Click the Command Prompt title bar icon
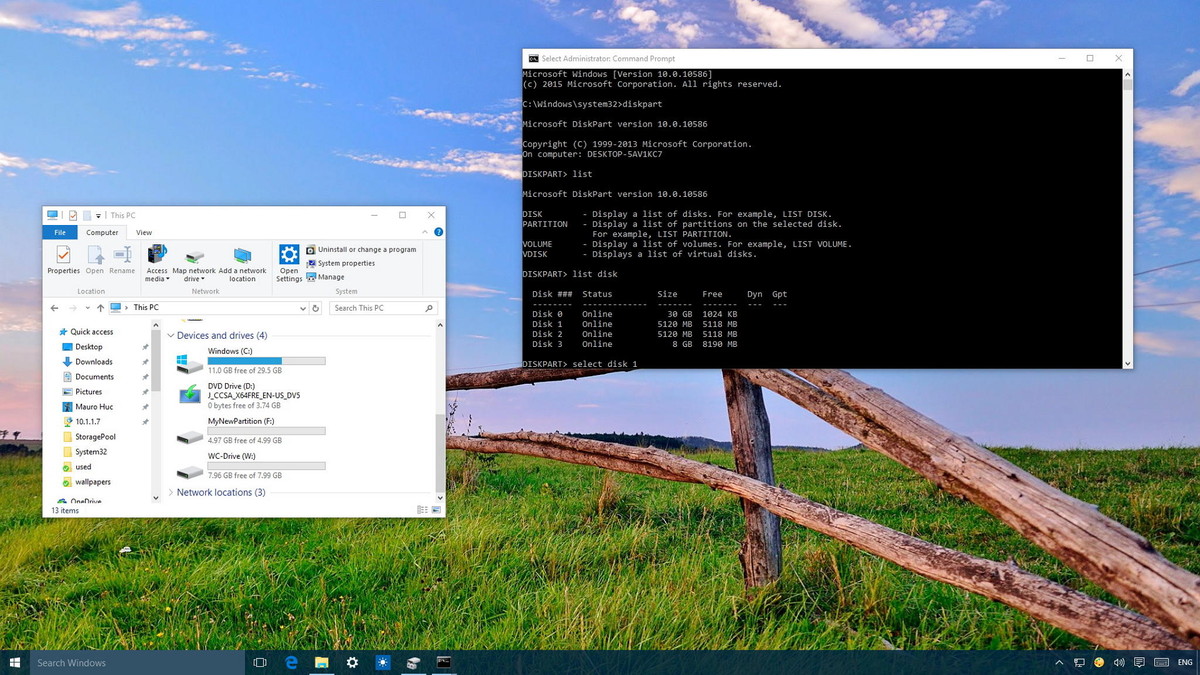 coord(533,59)
